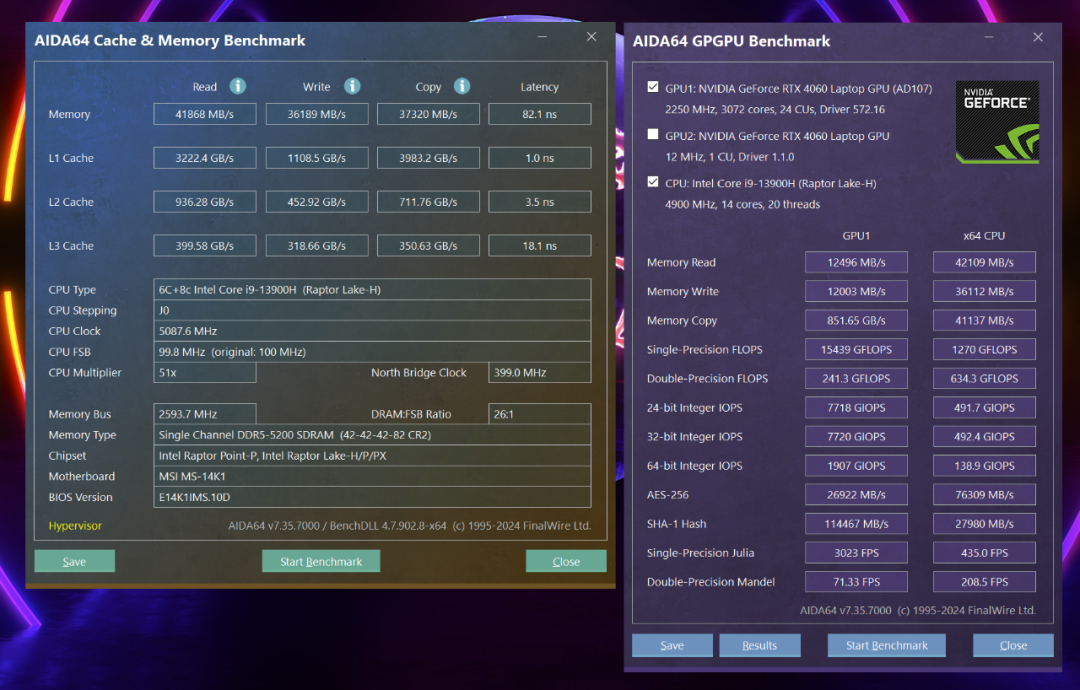Click the NVIDIA GeForce logo image

997,122
